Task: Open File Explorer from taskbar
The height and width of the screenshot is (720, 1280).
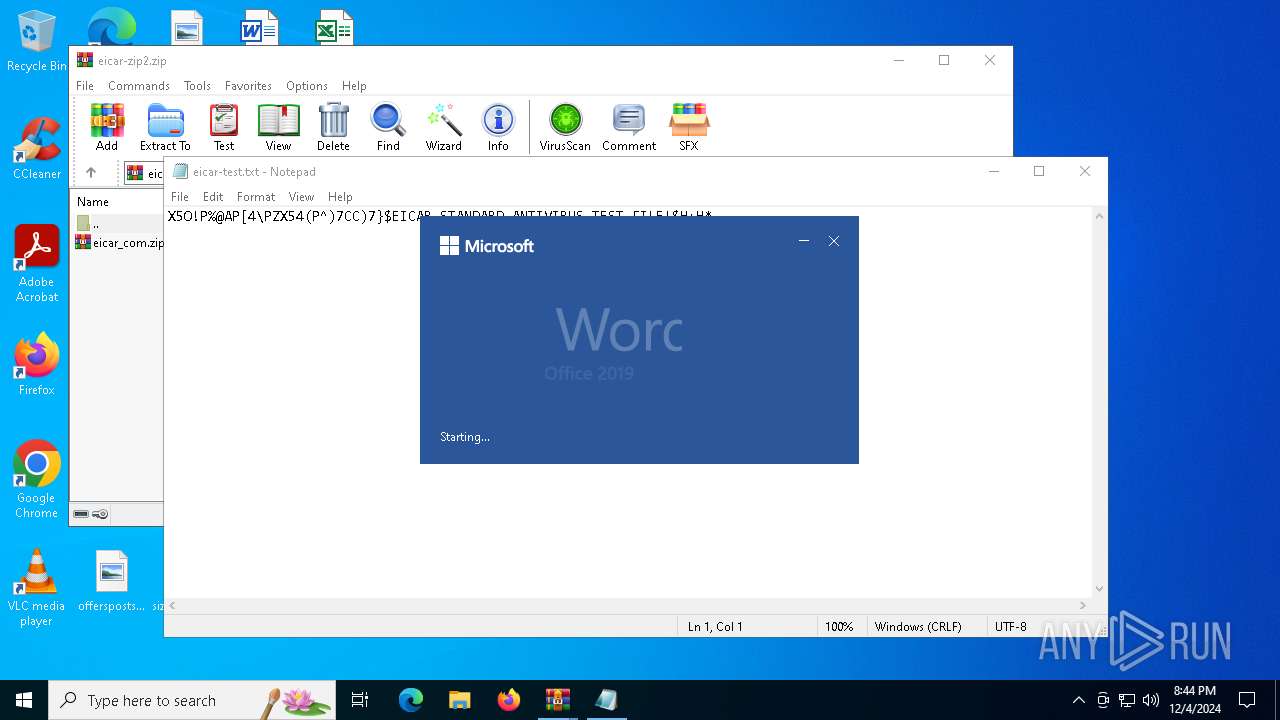Action: 459,700
